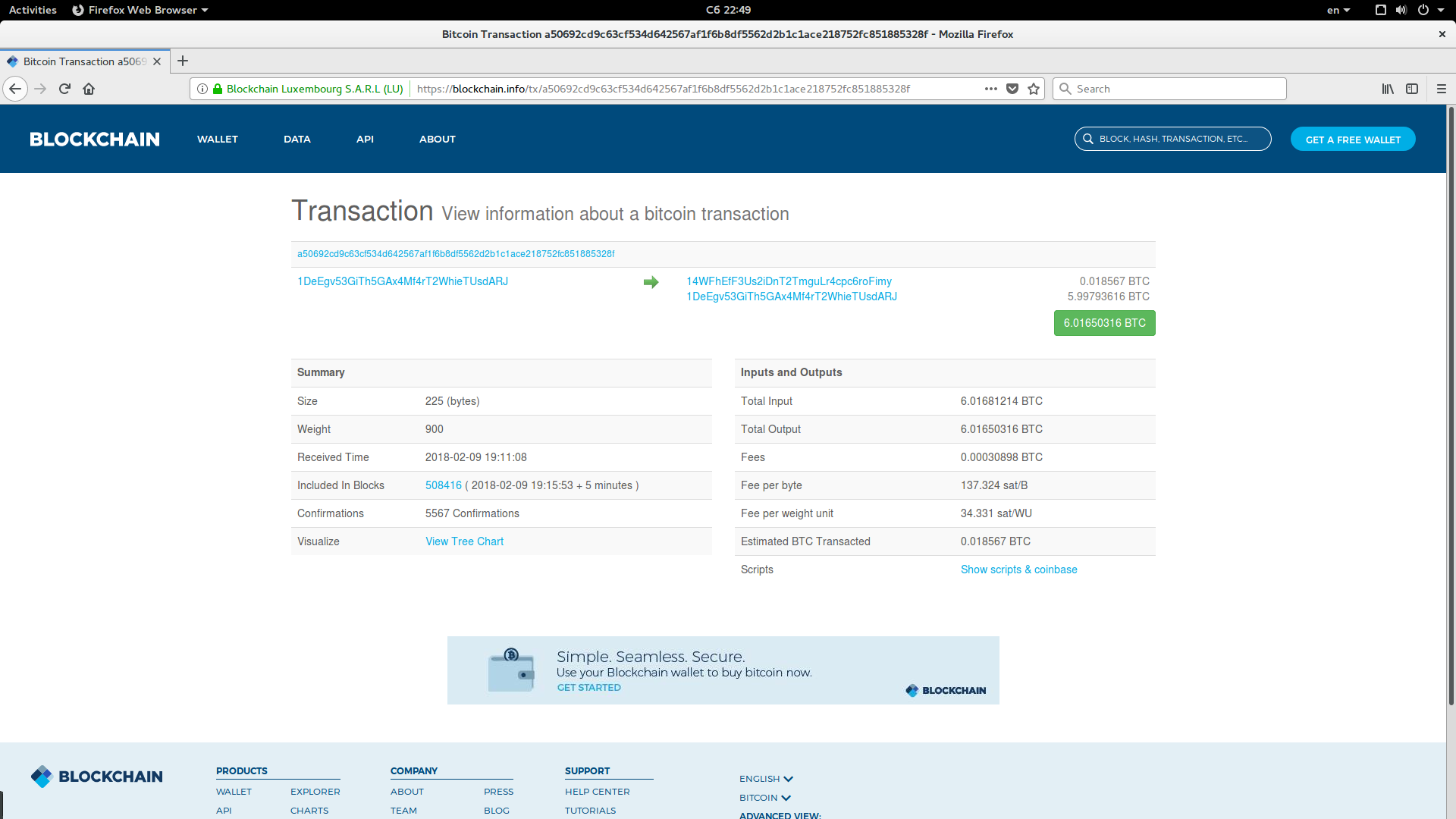
Task: Open footer TUTORIALS link
Action: [591, 811]
